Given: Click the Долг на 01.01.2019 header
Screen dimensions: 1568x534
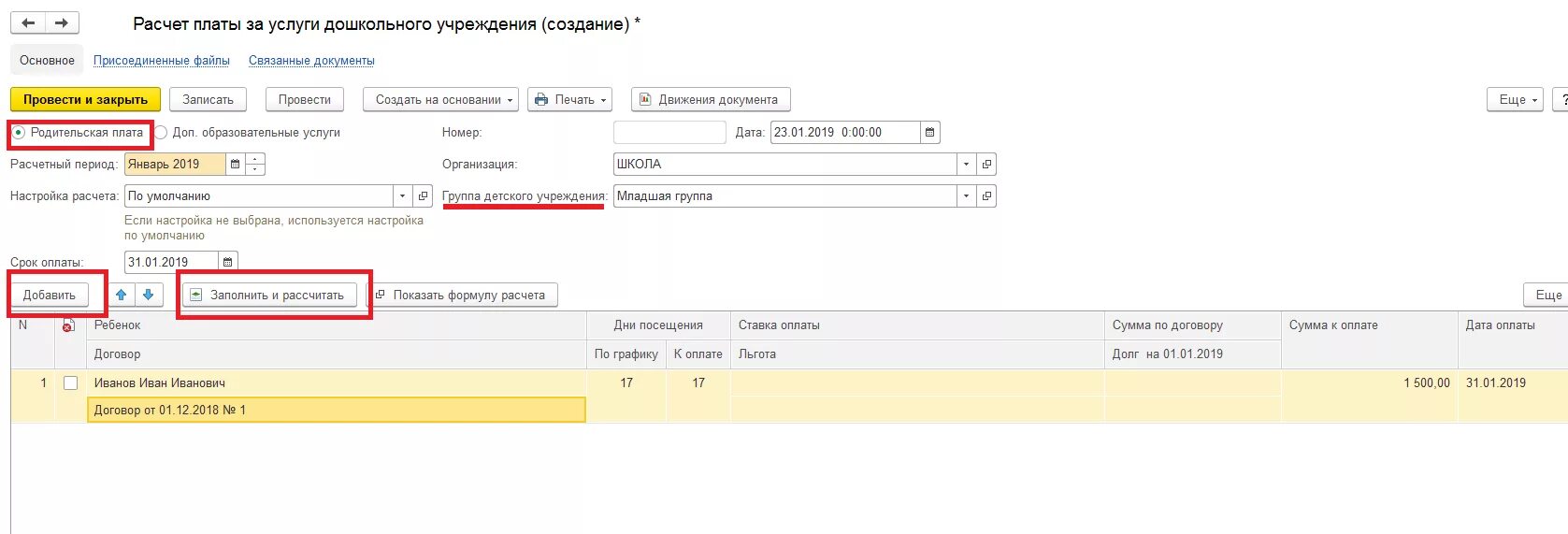Looking at the screenshot, I should coord(1193,354).
